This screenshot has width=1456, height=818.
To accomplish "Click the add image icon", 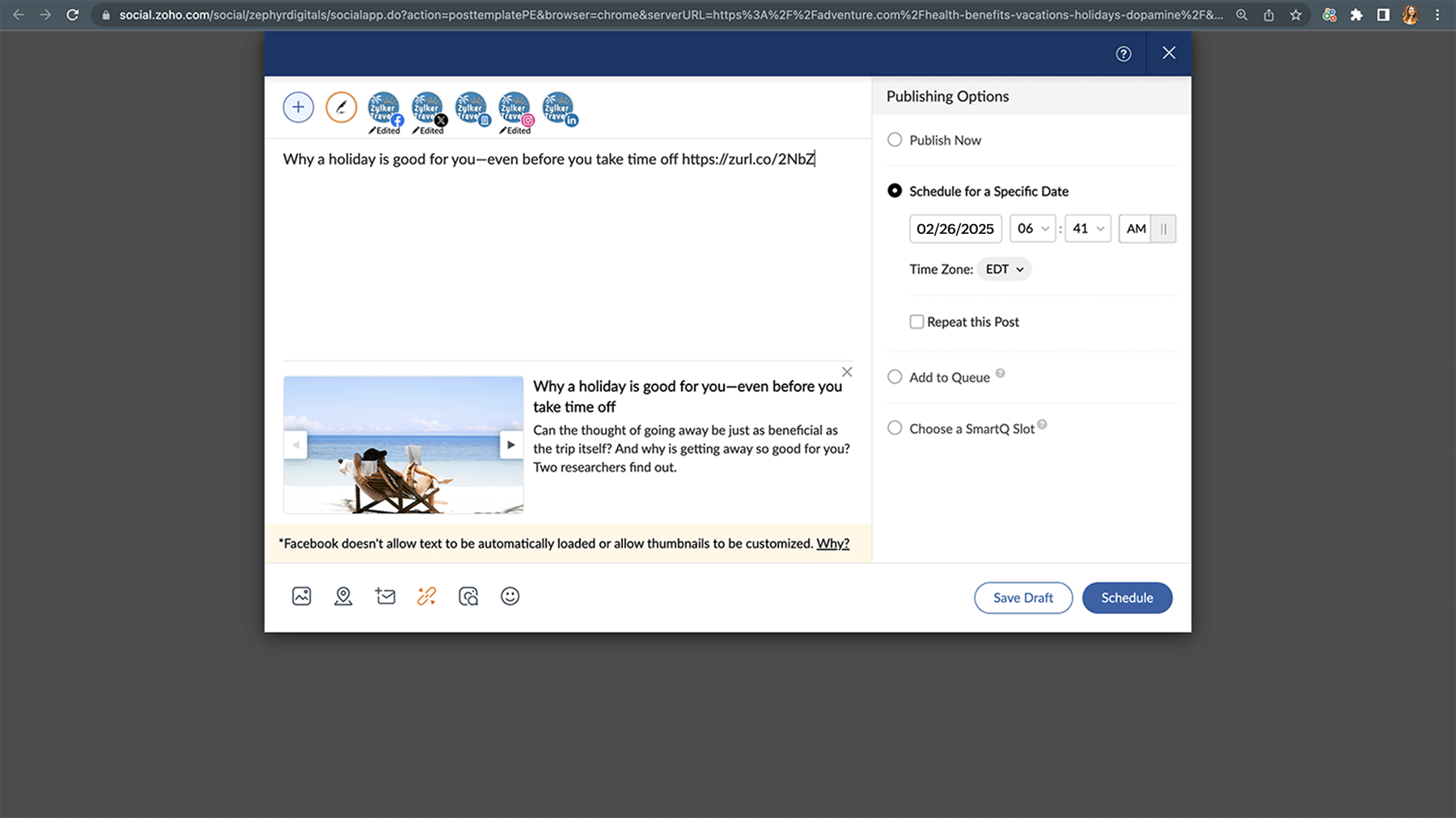I will pyautogui.click(x=301, y=596).
